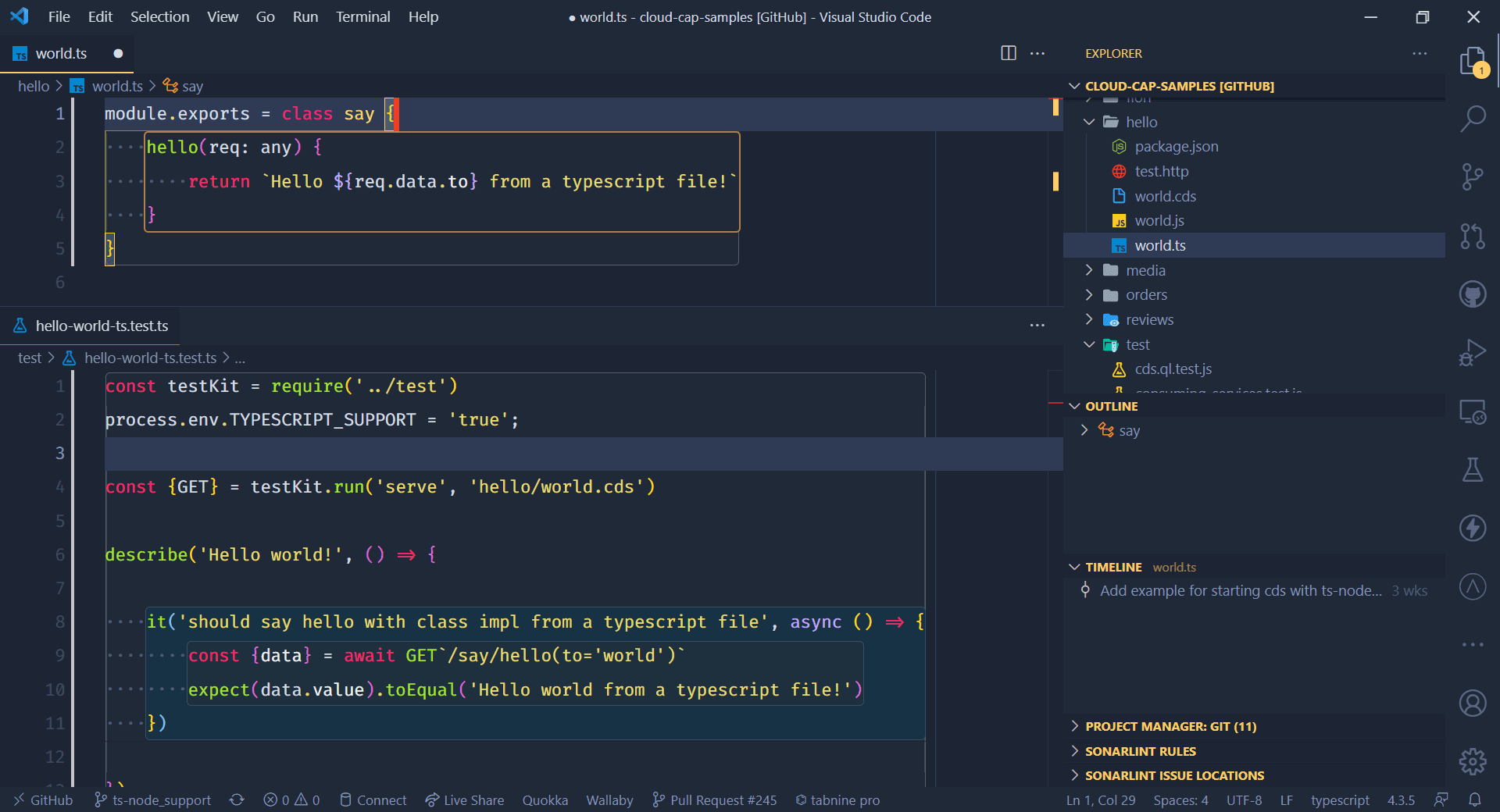Viewport: 1500px width, 812px height.
Task: Open the Terminal menu
Action: click(362, 16)
